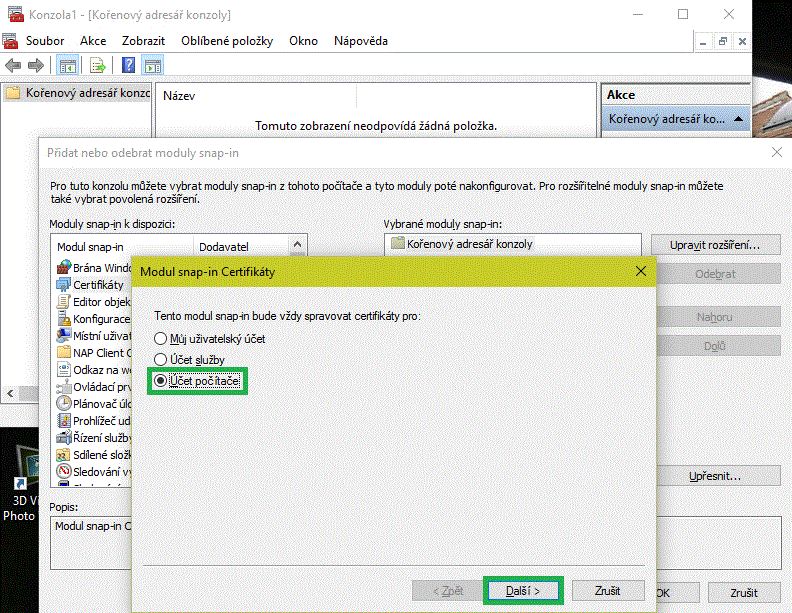
Task: Click the Název column header
Action: [178, 96]
